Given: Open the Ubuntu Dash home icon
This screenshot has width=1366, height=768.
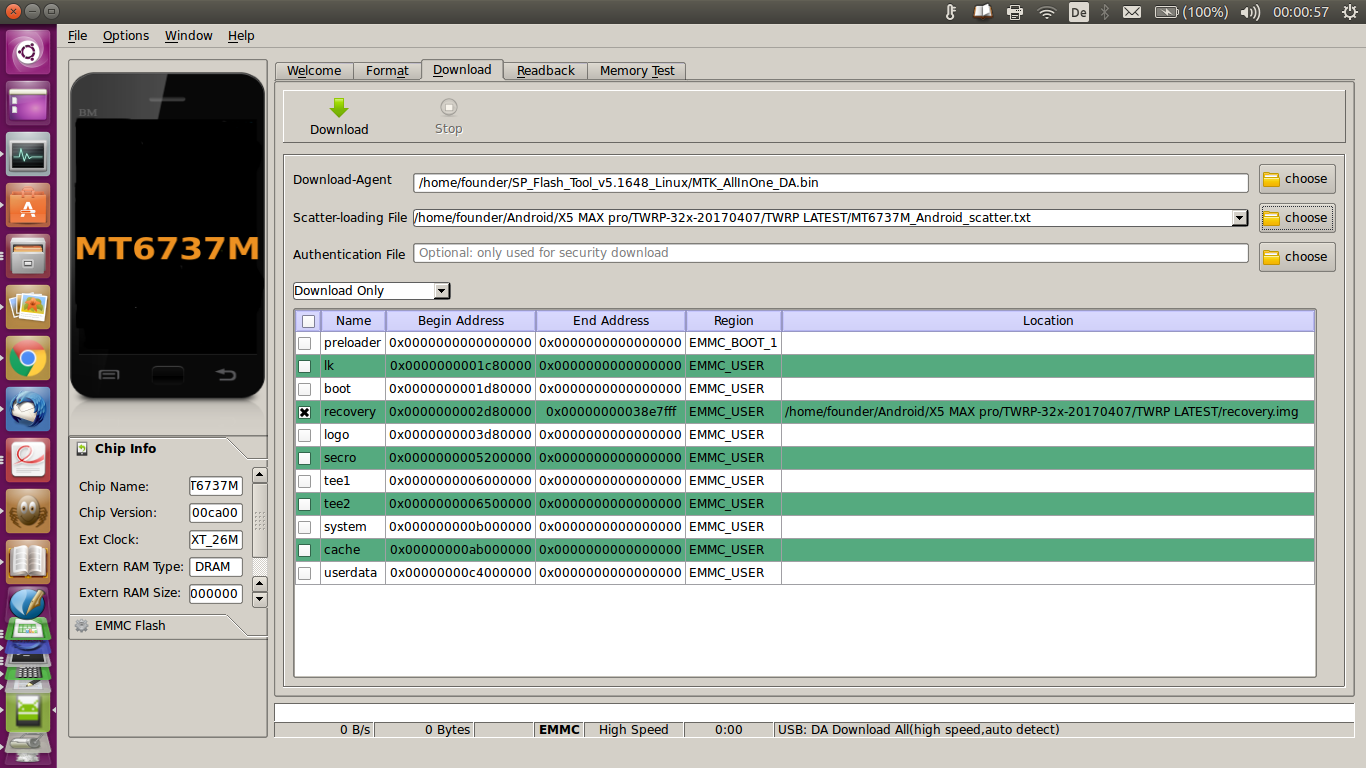Looking at the screenshot, I should (x=28, y=51).
